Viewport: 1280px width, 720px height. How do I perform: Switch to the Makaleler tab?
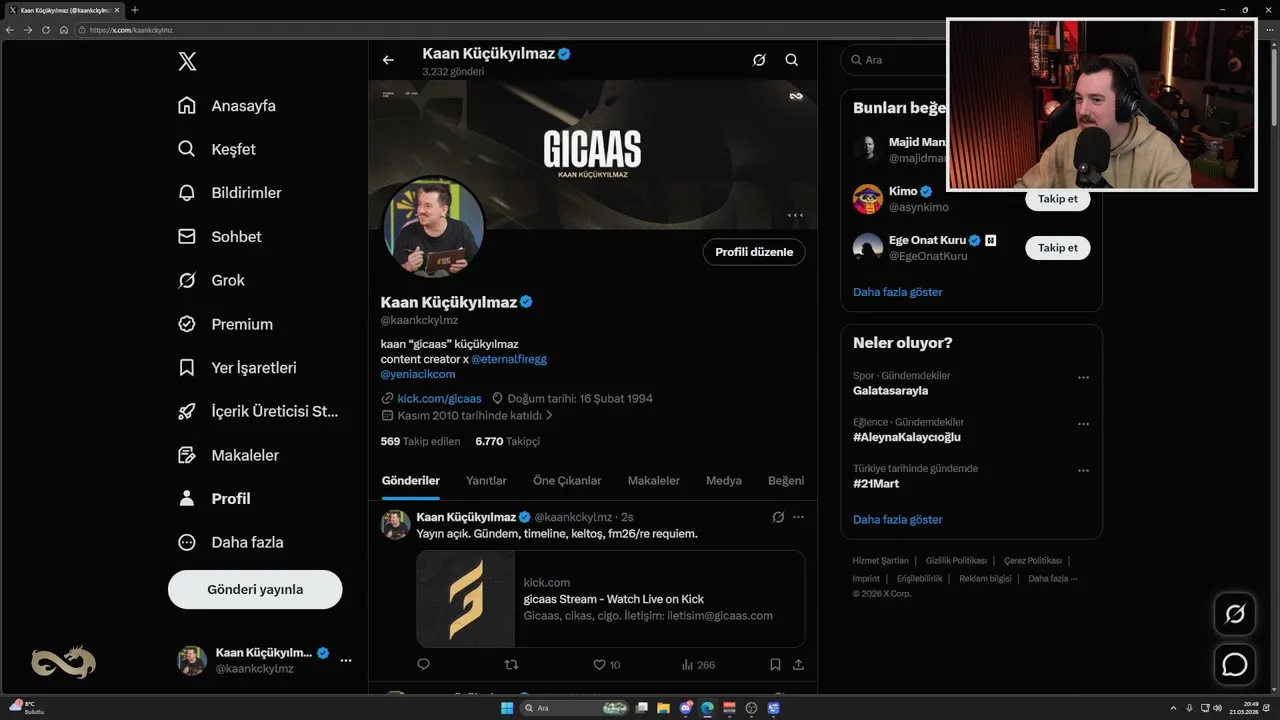653,481
